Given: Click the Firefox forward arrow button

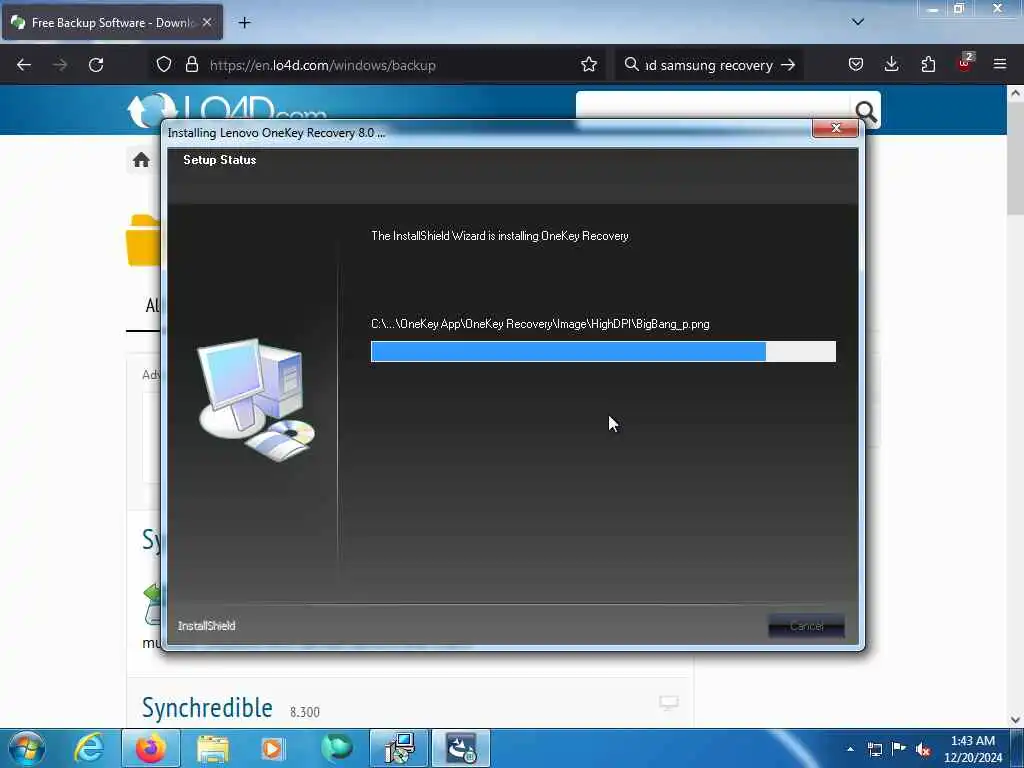Looking at the screenshot, I should point(60,65).
